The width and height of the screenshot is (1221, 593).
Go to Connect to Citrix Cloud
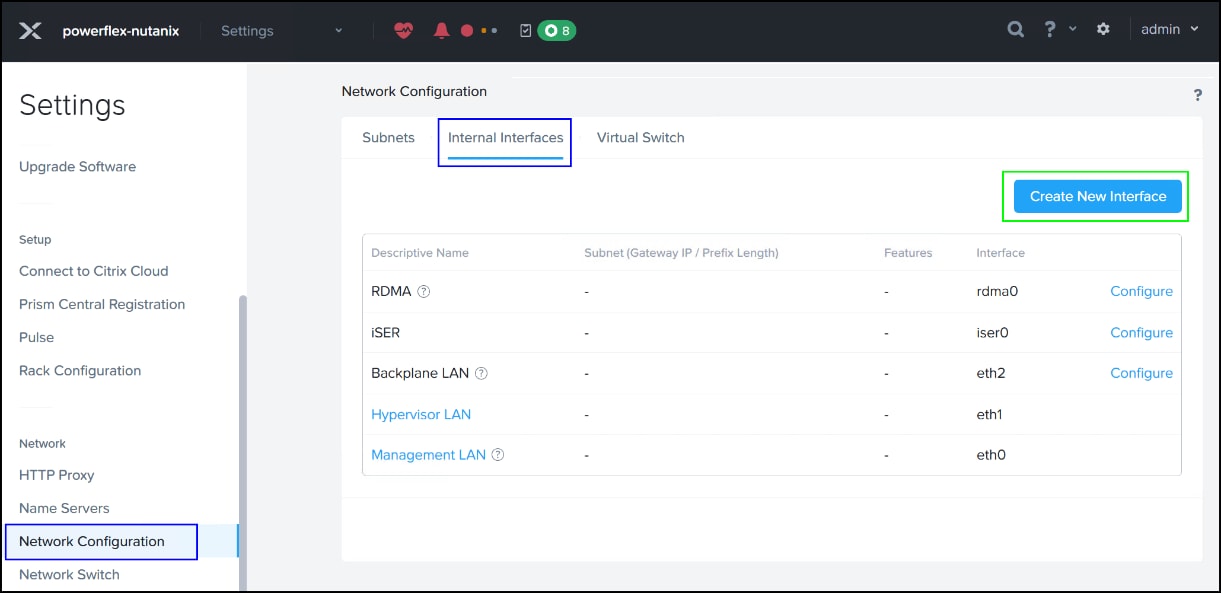94,271
